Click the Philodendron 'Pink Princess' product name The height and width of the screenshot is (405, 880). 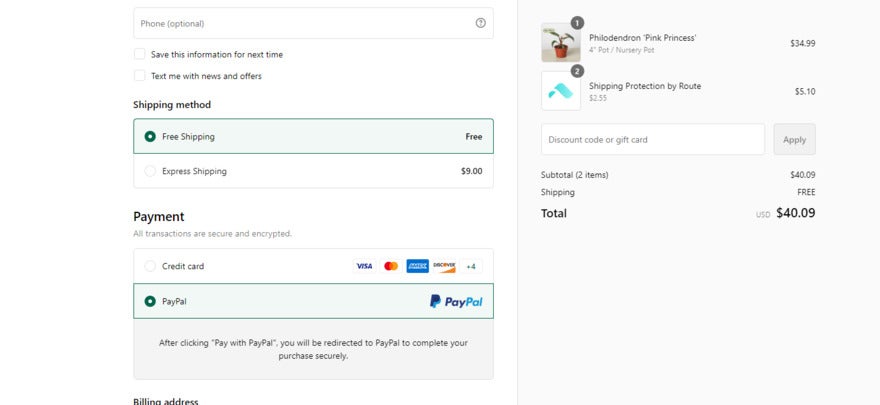[x=642, y=38]
